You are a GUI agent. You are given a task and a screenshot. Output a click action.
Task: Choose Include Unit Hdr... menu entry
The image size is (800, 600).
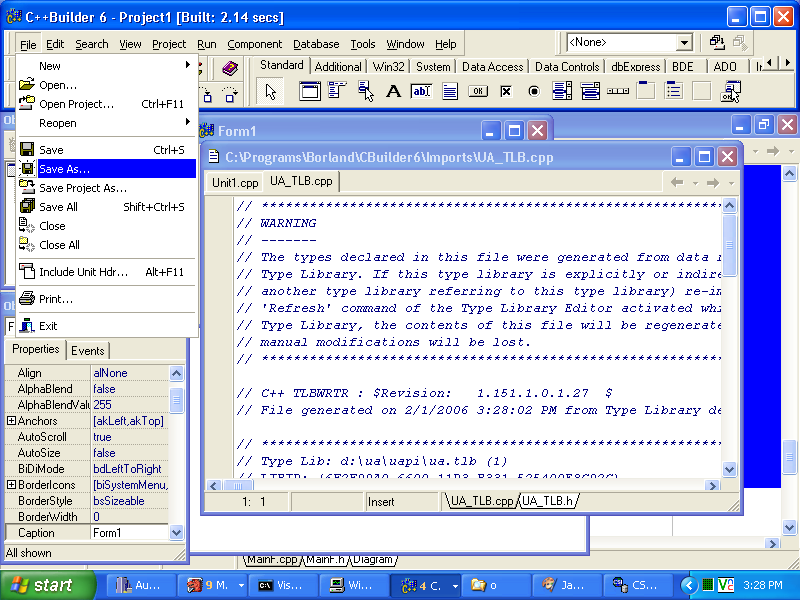tap(107, 272)
